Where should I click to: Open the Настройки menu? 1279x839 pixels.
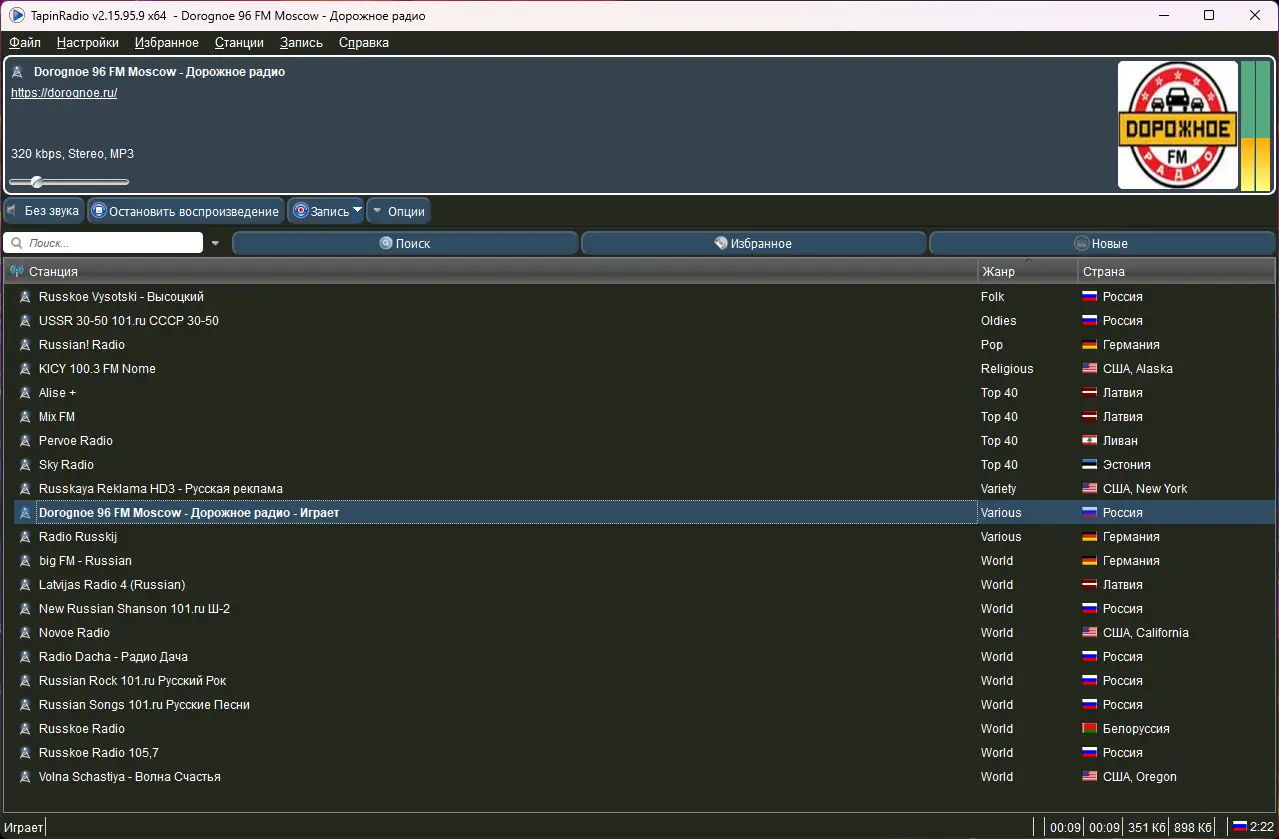click(88, 43)
